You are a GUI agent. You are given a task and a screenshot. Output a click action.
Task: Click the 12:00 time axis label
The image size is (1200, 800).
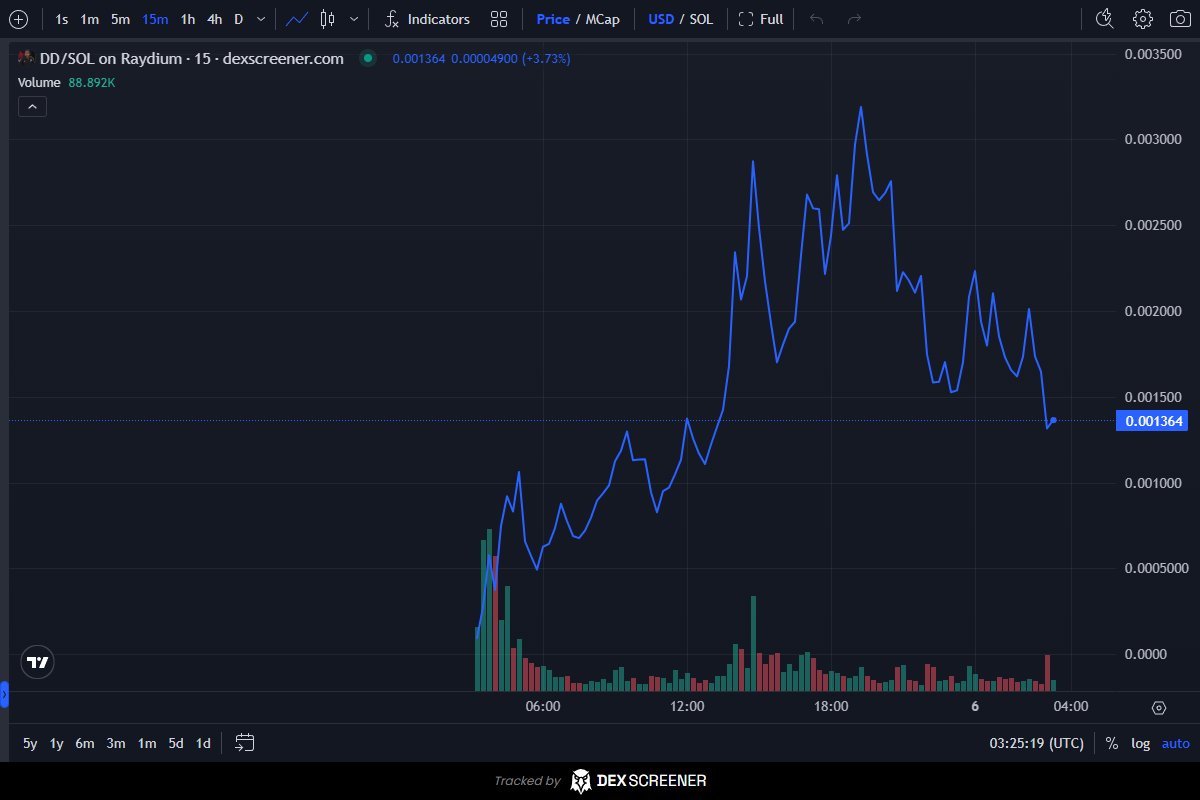pyautogui.click(x=687, y=707)
